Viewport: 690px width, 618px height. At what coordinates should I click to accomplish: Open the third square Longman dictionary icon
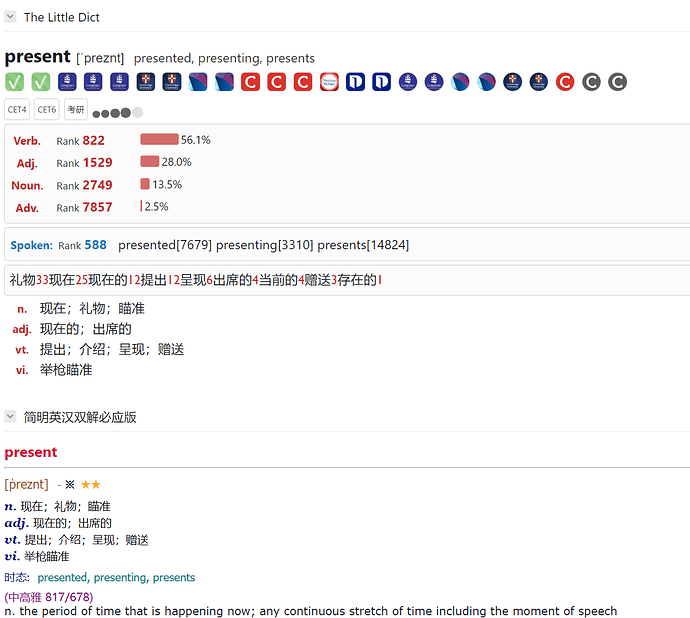pyautogui.click(x=119, y=82)
